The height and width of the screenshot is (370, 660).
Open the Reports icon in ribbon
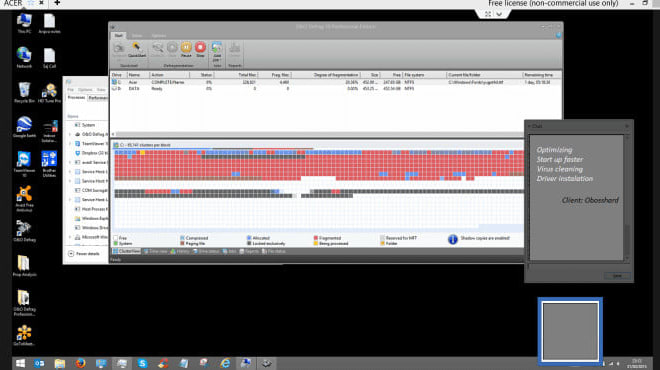point(234,52)
